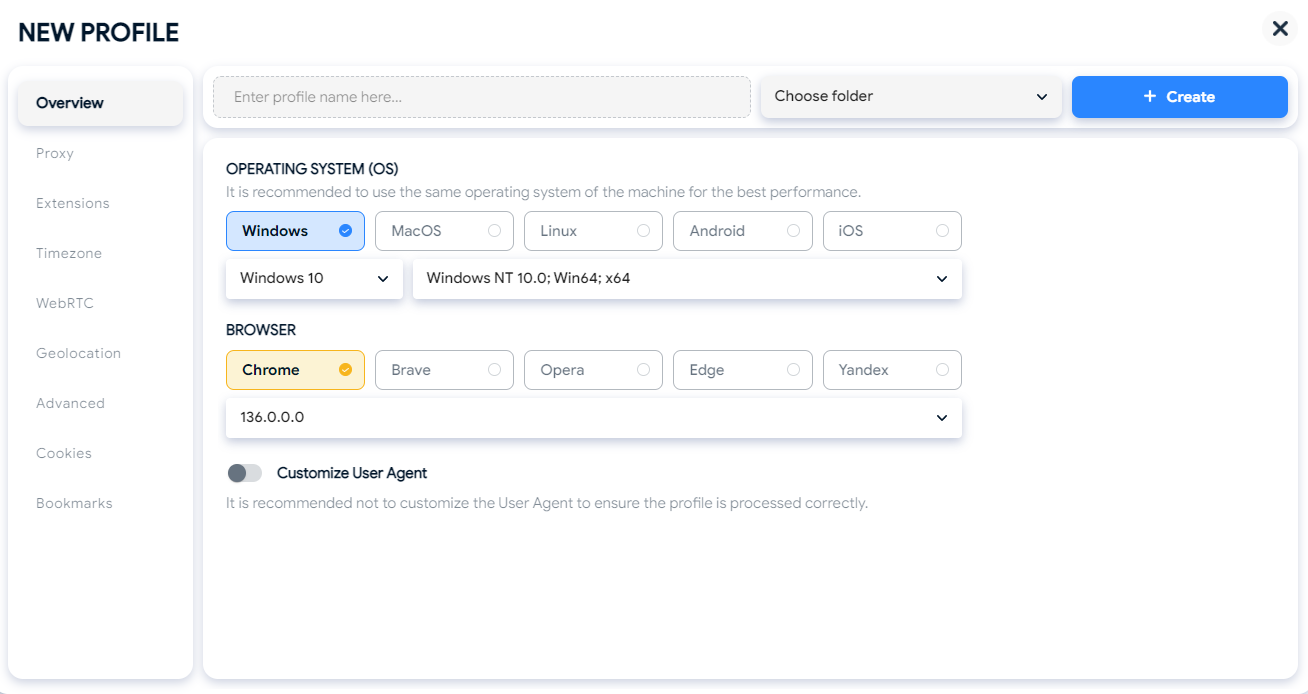
Task: Toggle the Customize User Agent switch
Action: [245, 473]
